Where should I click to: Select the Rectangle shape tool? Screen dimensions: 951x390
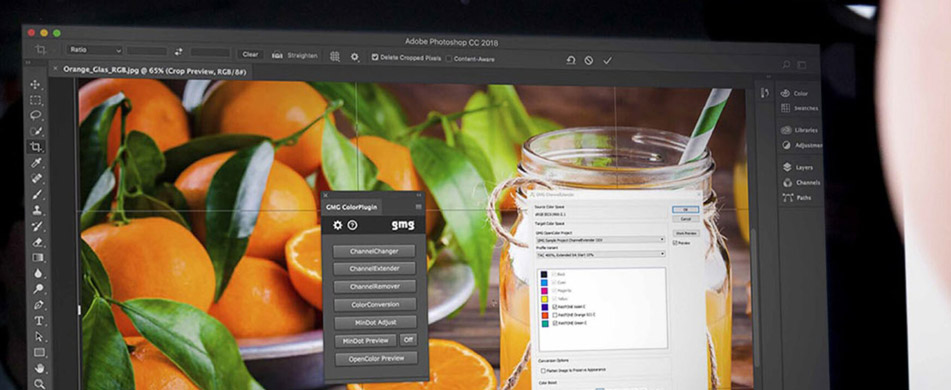click(x=39, y=352)
